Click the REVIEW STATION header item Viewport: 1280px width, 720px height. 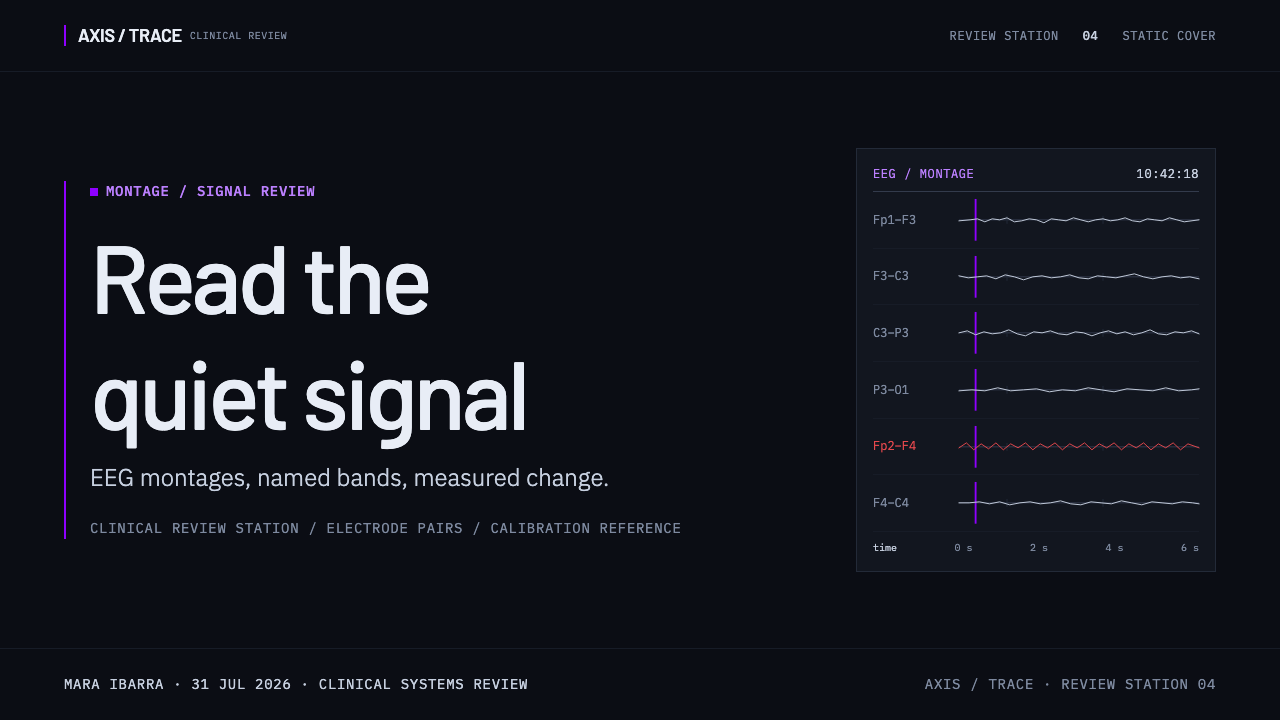coord(1004,36)
